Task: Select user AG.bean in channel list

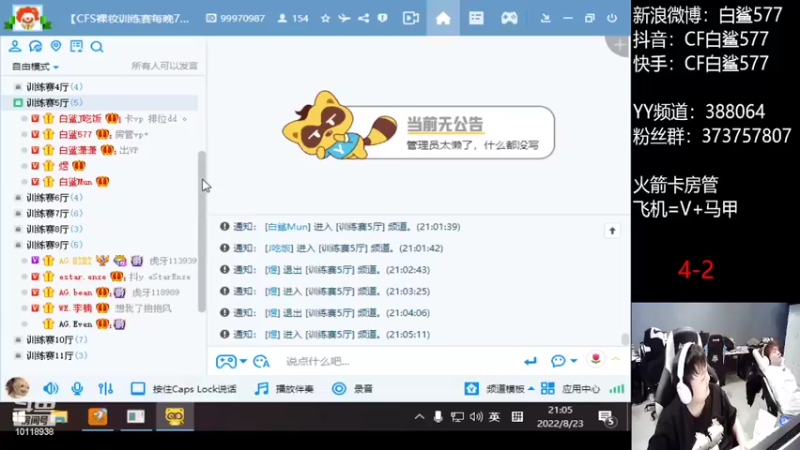Action: [x=75, y=292]
